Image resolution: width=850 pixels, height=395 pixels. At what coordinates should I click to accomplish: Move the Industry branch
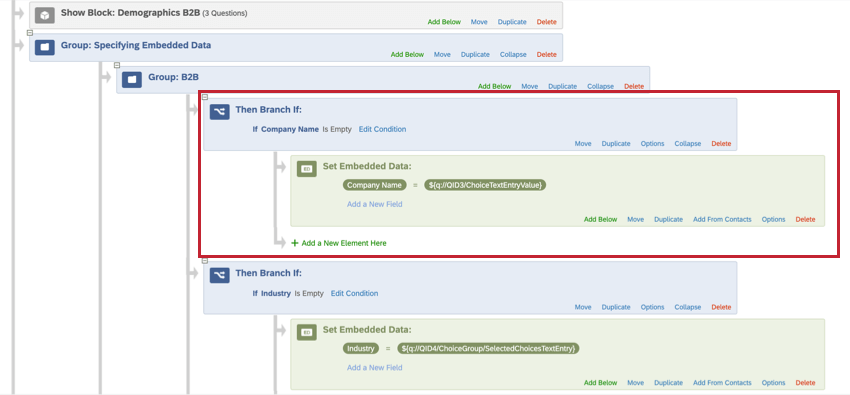coord(583,307)
